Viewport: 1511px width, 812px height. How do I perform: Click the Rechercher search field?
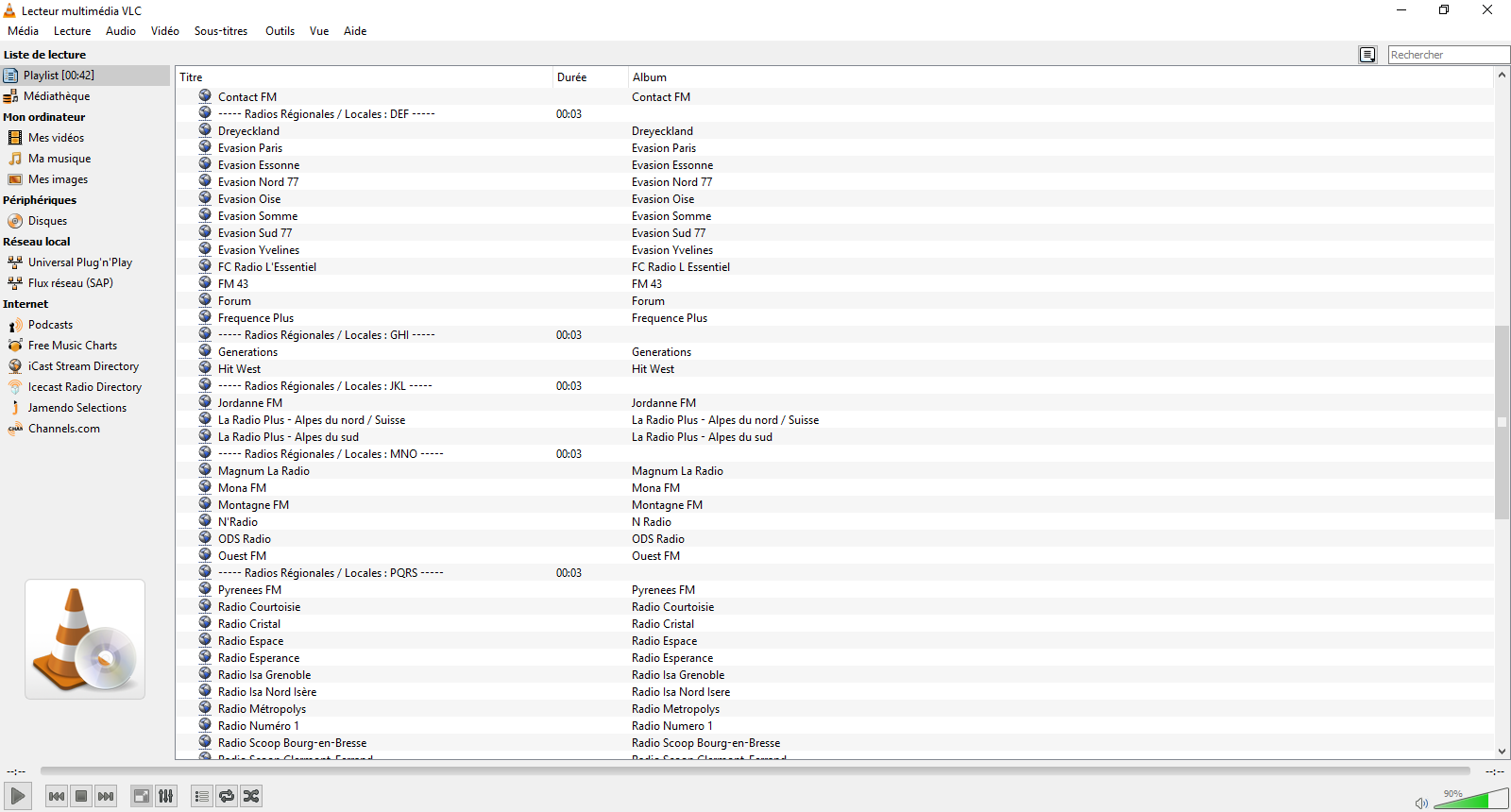(1449, 55)
